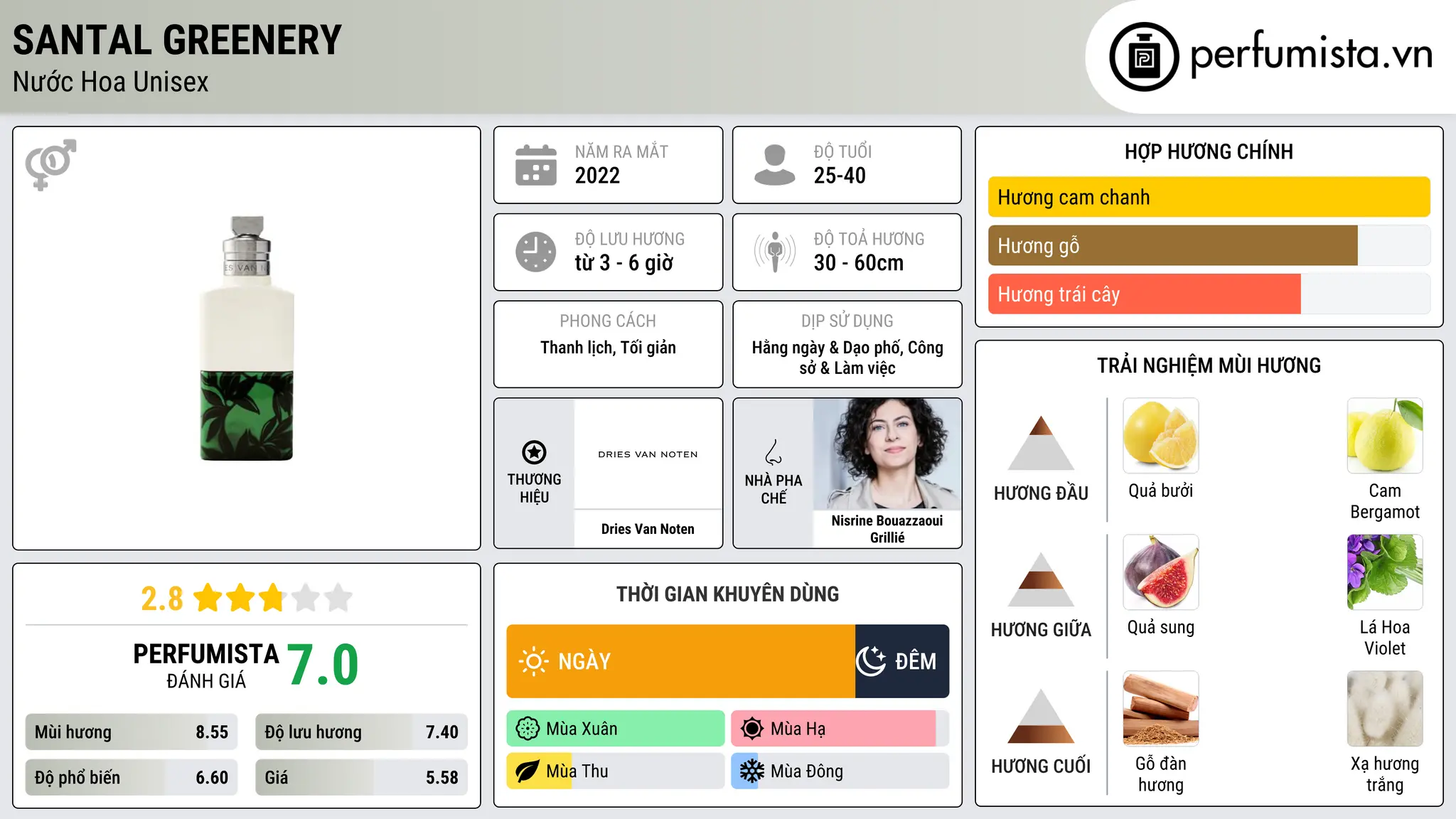
Task: Click the Độ lưu hương 7.40 score bar
Action: coord(361,732)
